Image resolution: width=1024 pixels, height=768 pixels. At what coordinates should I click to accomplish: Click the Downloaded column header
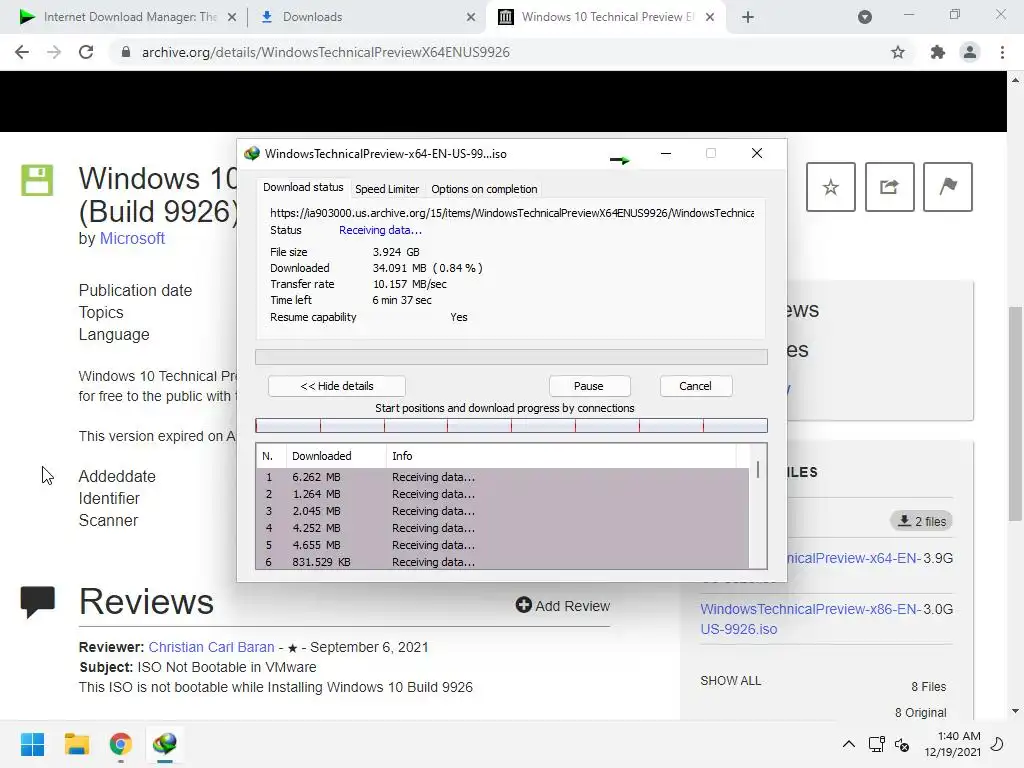tap(336, 456)
